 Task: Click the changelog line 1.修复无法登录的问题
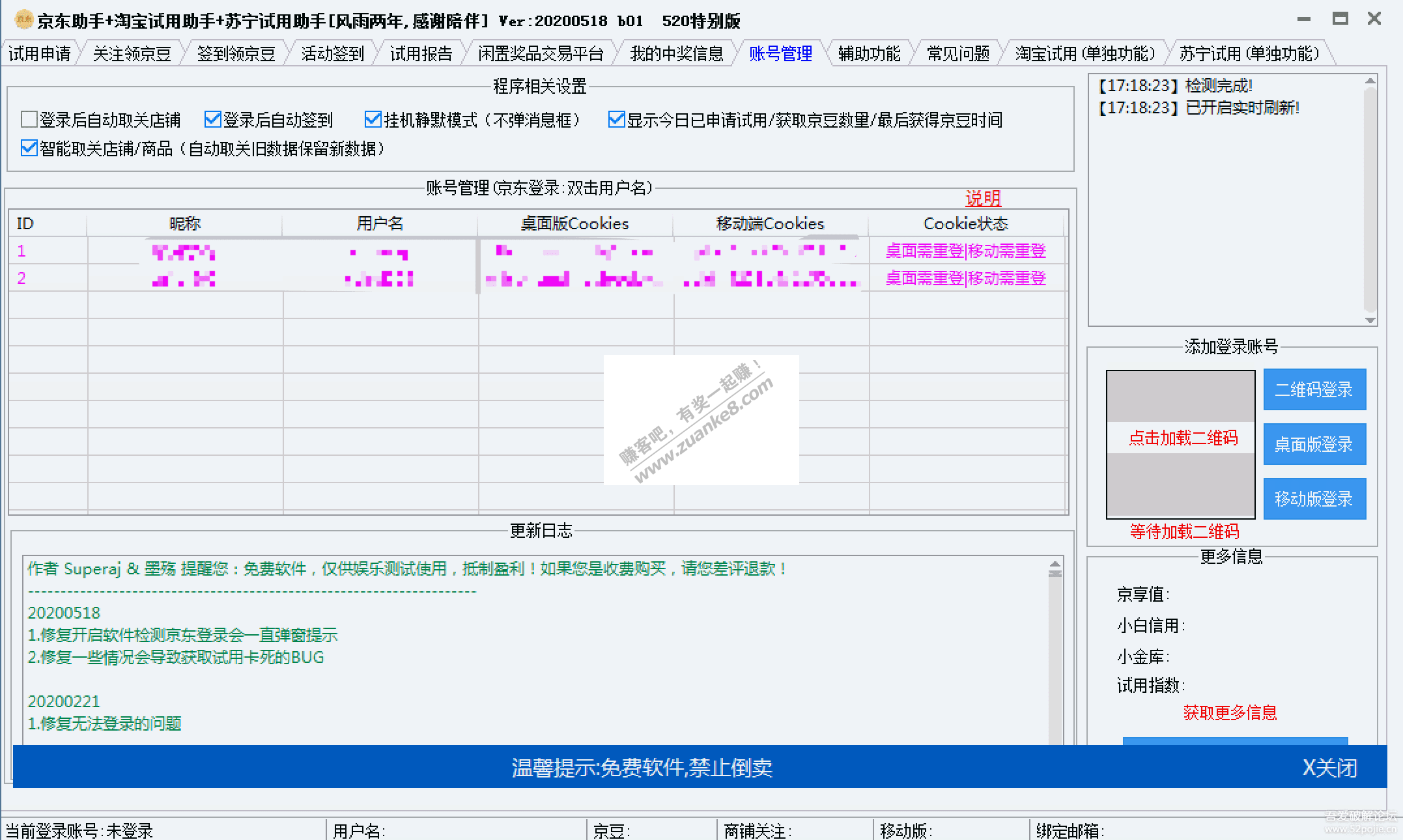pos(104,723)
